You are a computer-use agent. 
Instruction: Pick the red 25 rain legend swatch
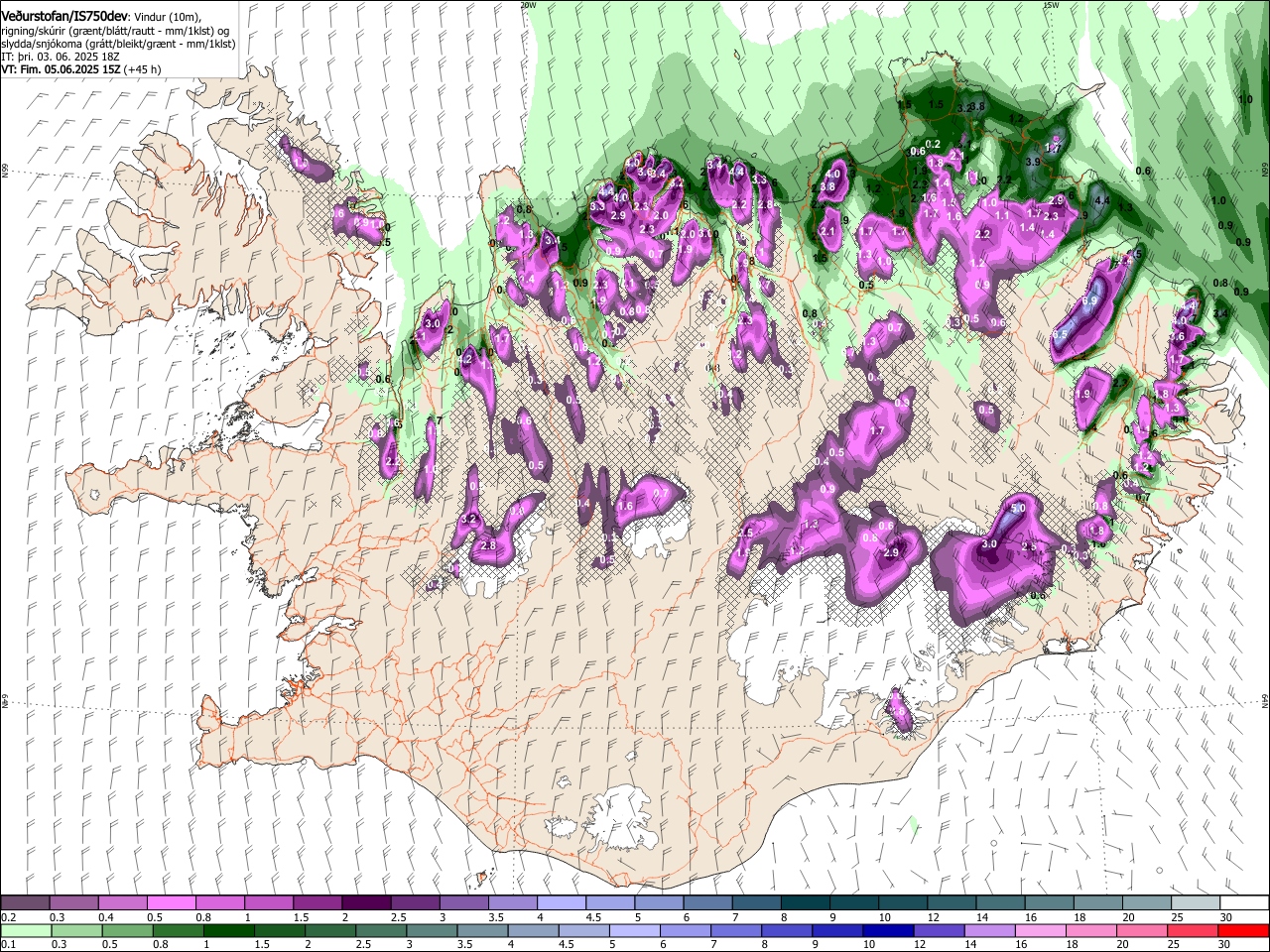1193,931
